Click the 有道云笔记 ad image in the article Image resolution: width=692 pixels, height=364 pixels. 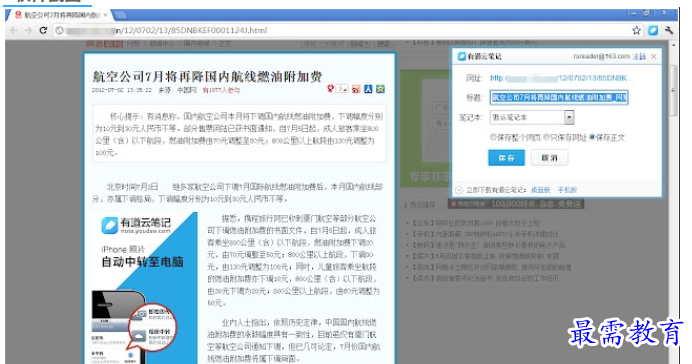145,288
